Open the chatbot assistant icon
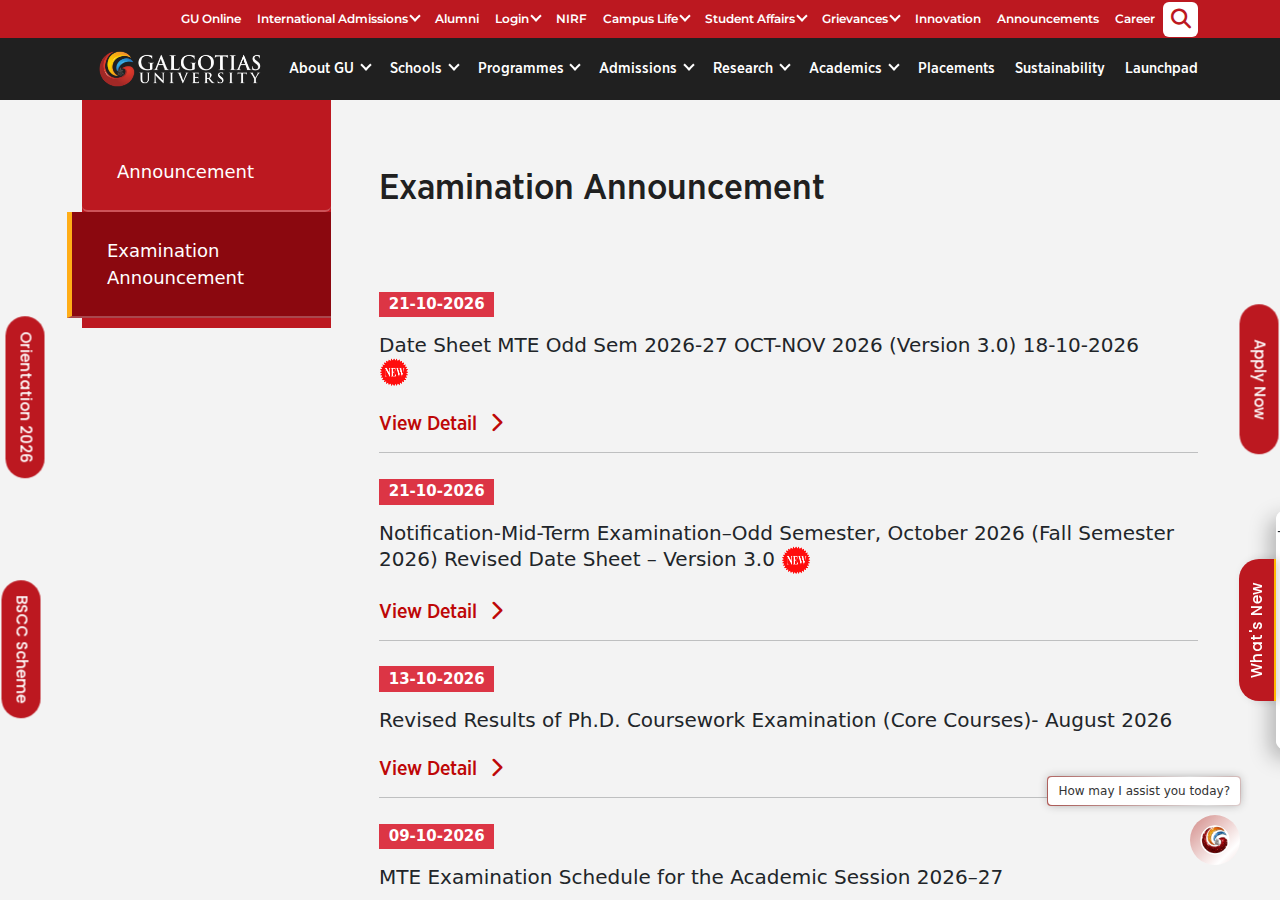The width and height of the screenshot is (1280, 900). click(1215, 839)
